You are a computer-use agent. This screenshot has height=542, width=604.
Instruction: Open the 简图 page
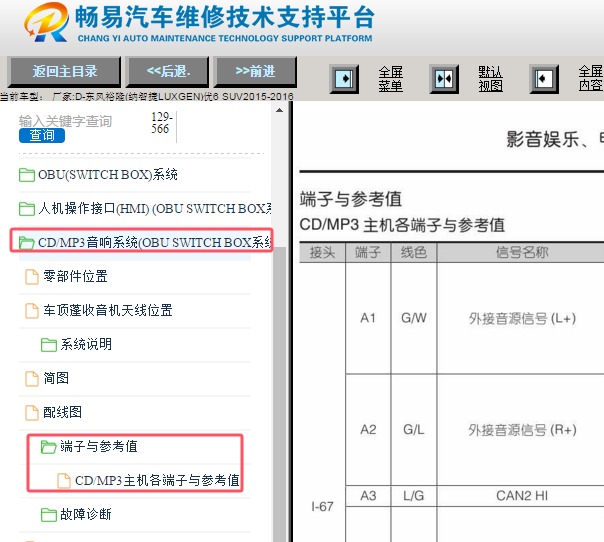tap(56, 378)
